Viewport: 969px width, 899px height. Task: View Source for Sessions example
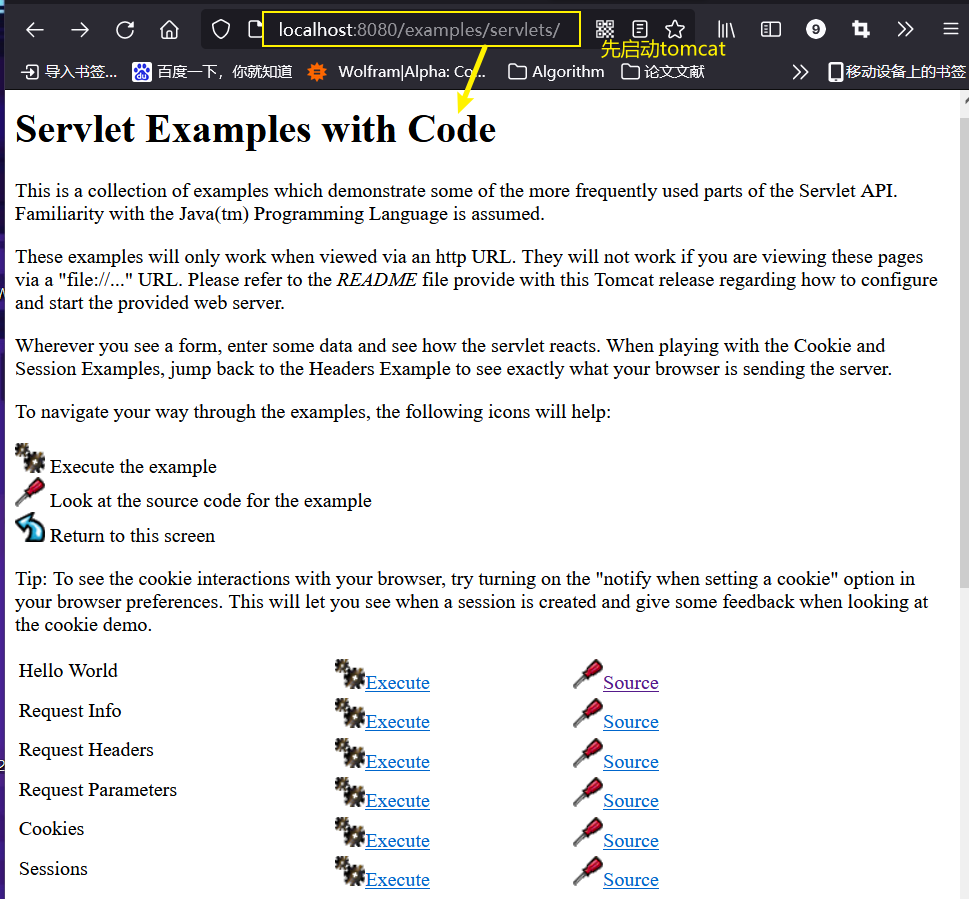coord(630,880)
